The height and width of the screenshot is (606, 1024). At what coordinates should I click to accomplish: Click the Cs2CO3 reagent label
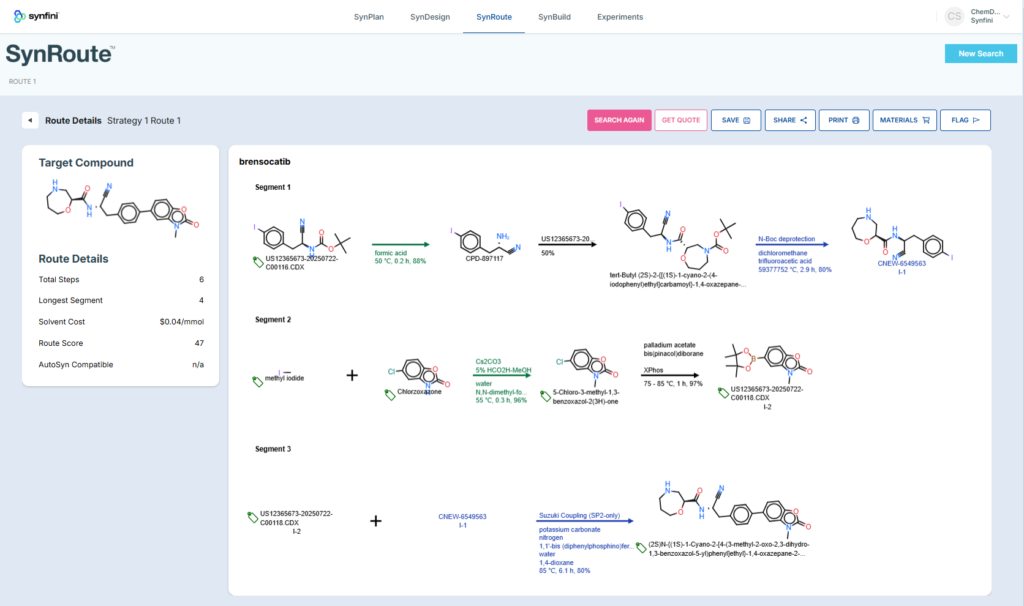[x=488, y=361]
